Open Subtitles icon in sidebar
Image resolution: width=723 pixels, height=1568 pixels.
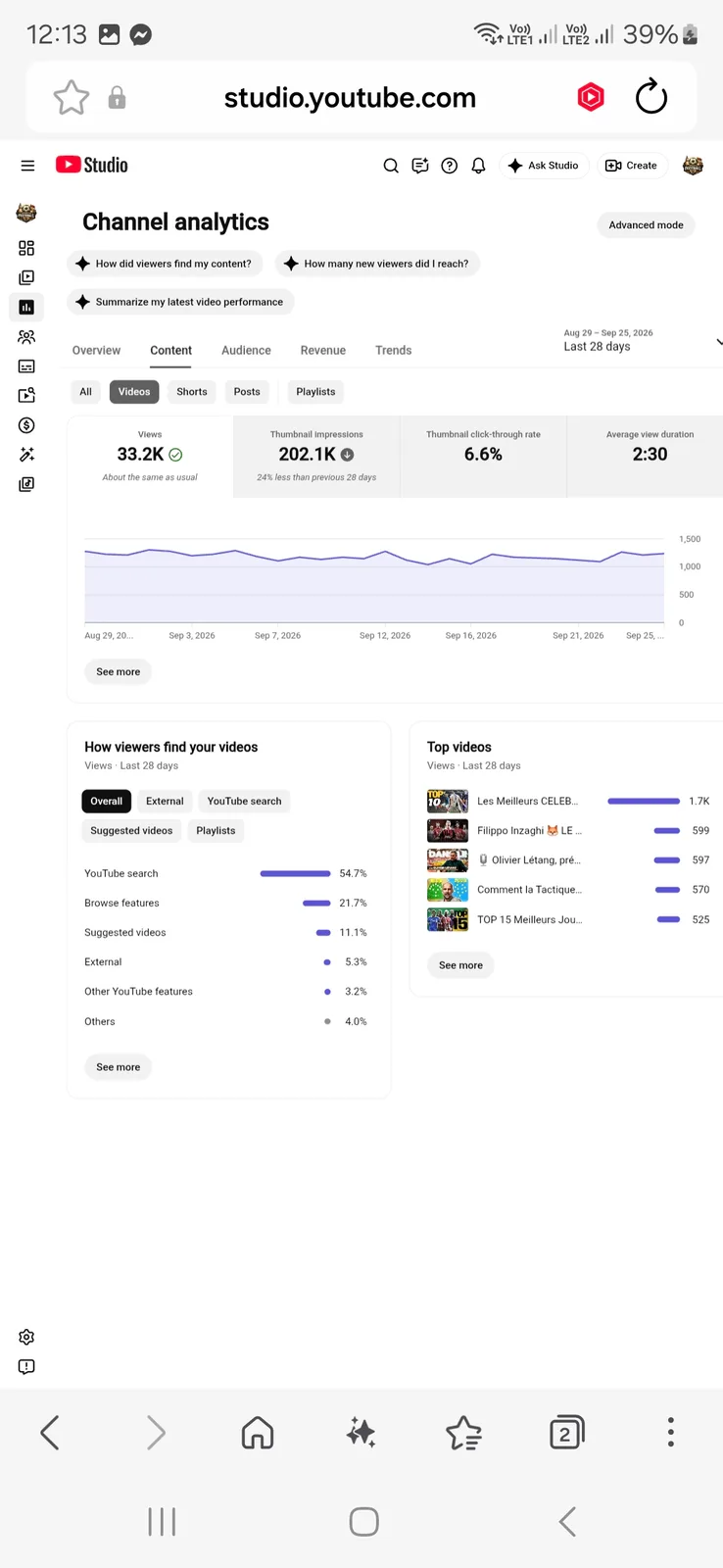point(26,367)
